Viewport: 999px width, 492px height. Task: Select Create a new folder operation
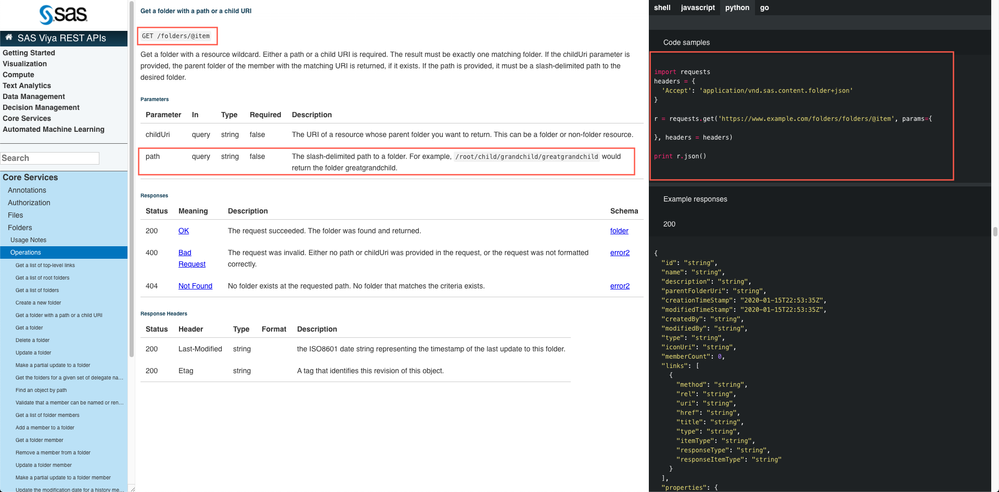(38, 303)
